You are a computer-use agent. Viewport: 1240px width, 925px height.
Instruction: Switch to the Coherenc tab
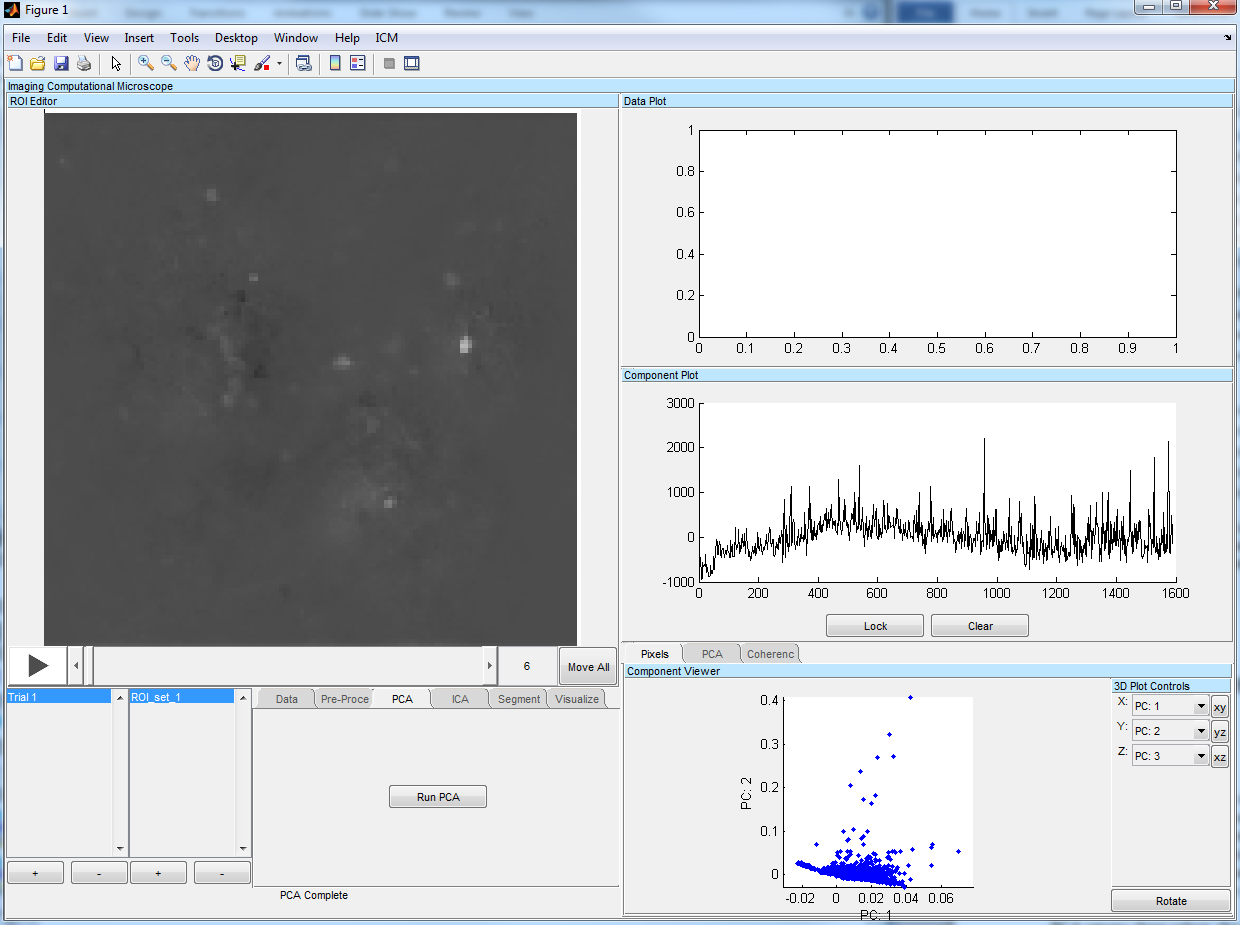771,654
